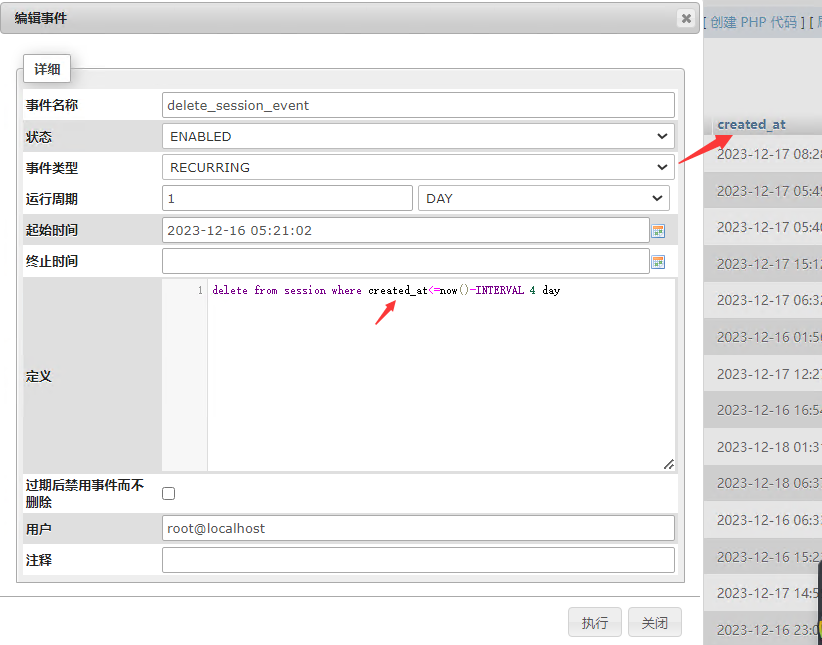
Task: Click the 事件名称 field containing delete_session_event
Action: point(420,105)
